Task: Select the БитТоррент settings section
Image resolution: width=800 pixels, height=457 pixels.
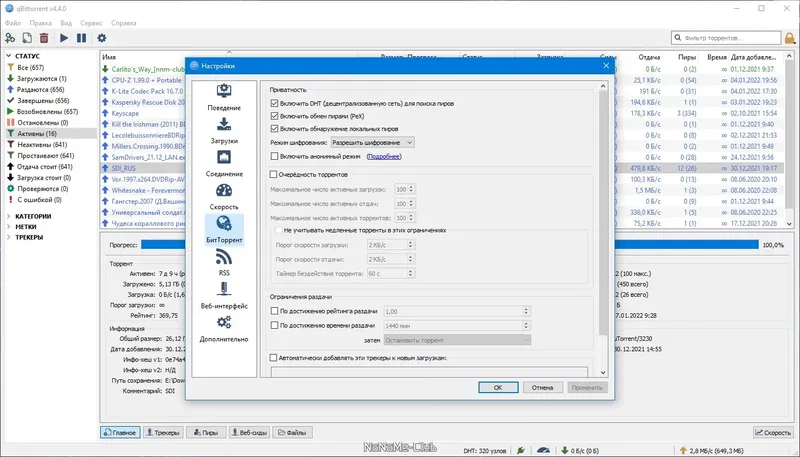Action: coord(224,230)
